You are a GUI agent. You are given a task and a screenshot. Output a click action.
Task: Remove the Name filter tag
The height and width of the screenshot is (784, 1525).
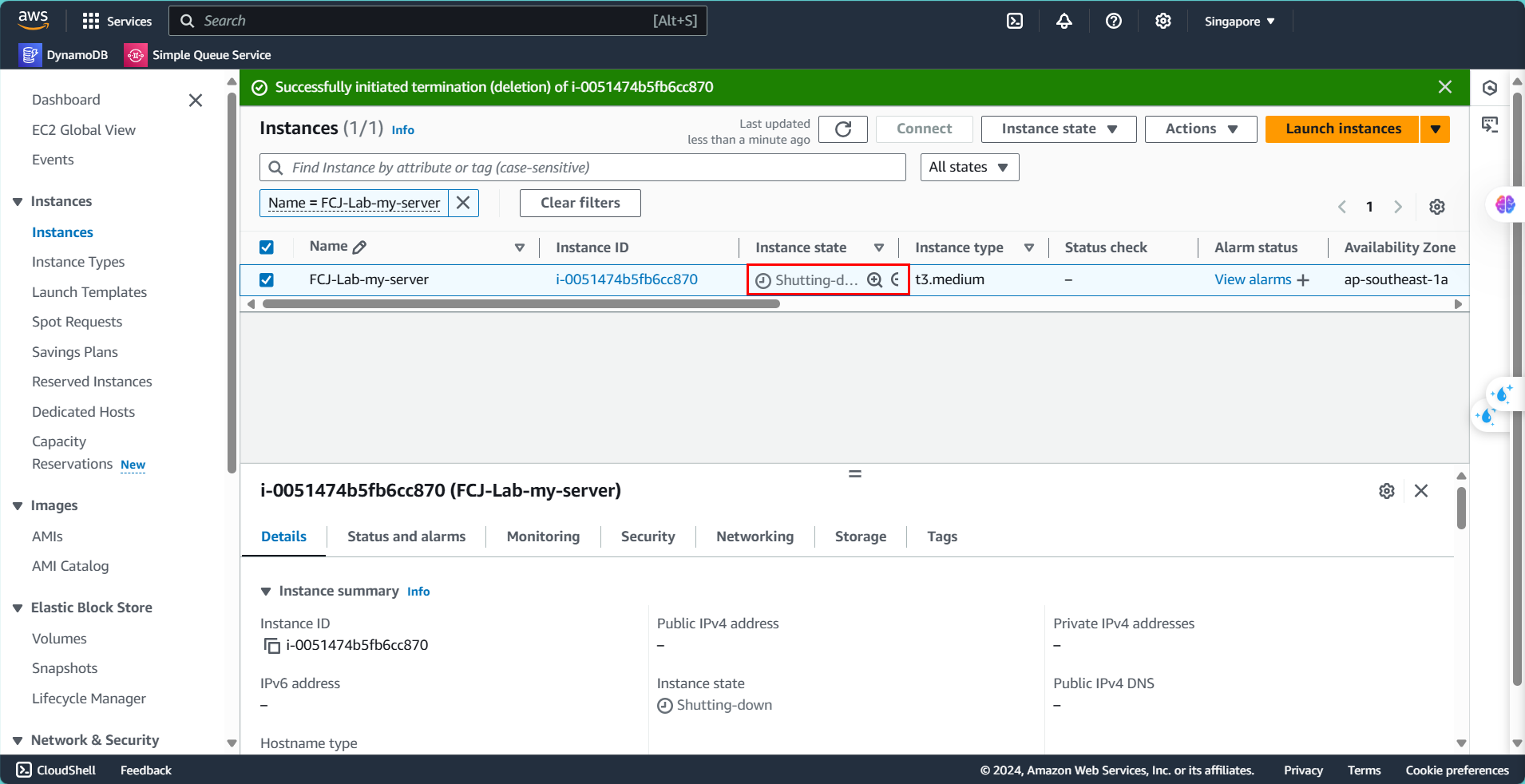click(463, 203)
